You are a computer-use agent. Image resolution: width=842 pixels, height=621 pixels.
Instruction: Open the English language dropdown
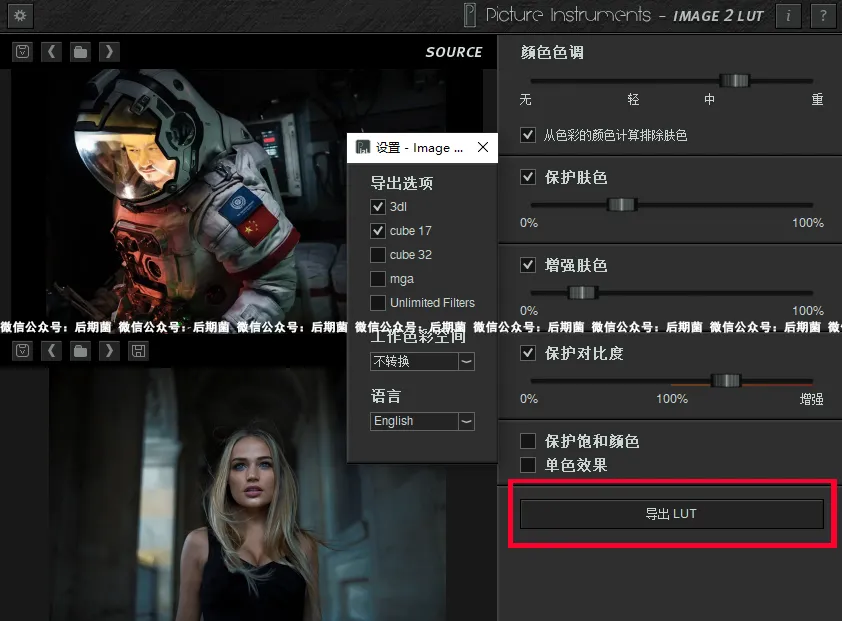point(422,421)
